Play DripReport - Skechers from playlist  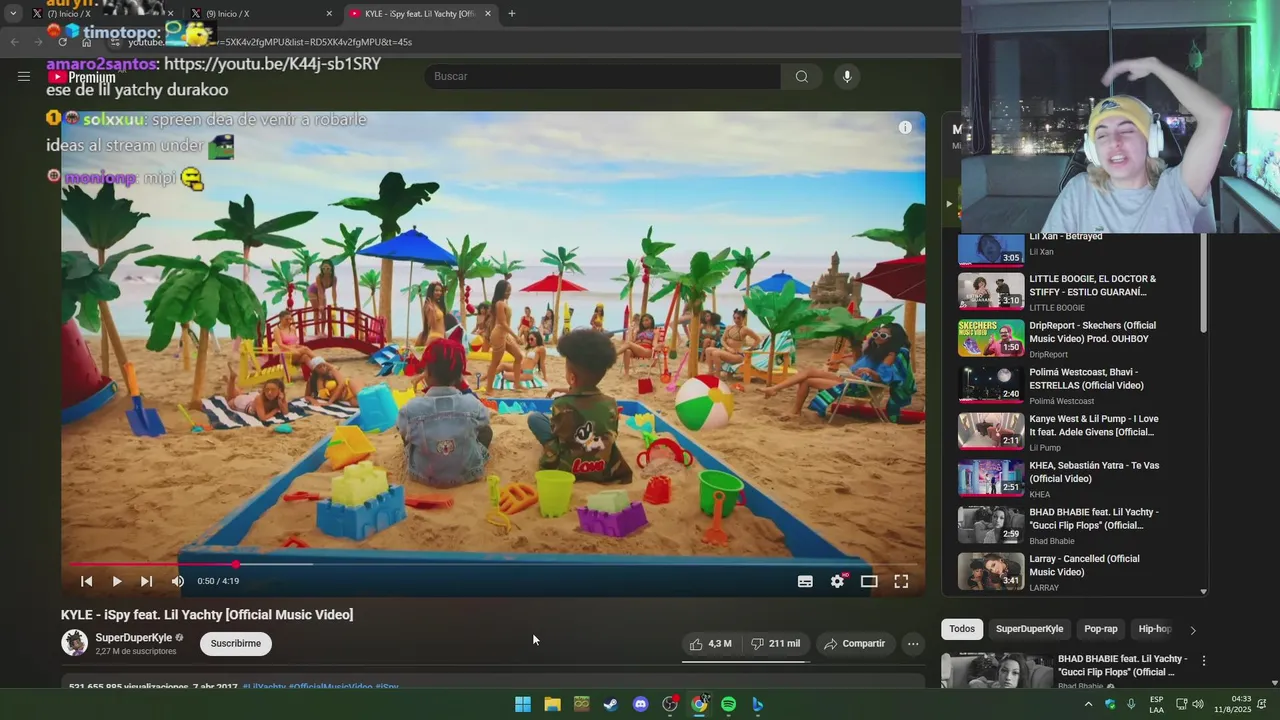pyautogui.click(x=1080, y=339)
